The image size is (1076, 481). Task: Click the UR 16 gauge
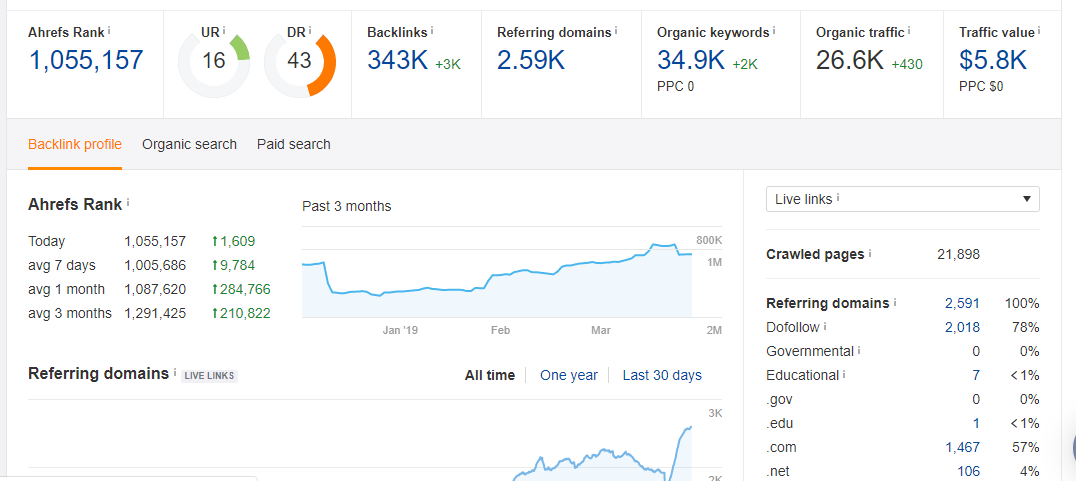coord(214,62)
